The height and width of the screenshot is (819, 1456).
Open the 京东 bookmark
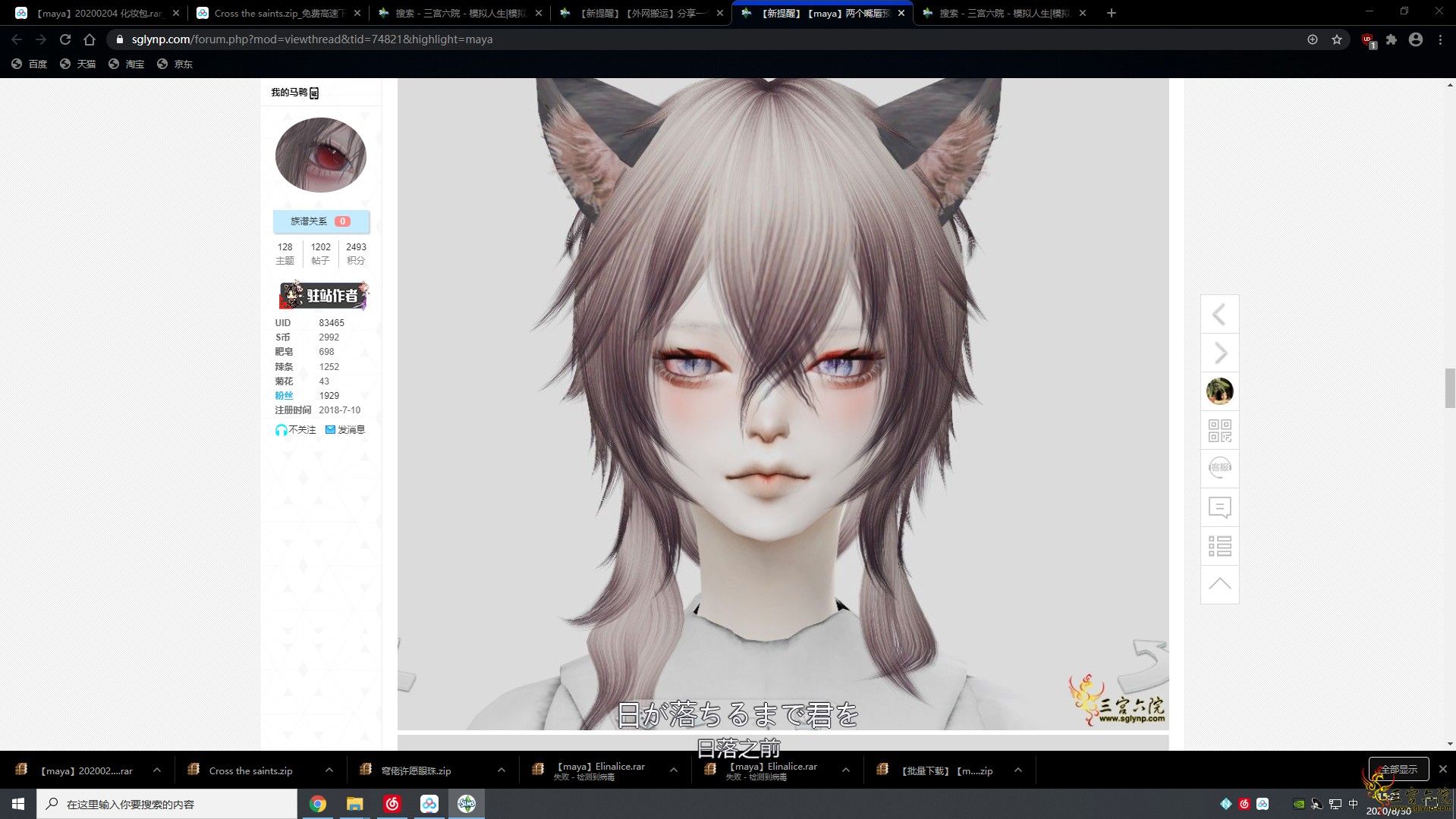pyautogui.click(x=175, y=64)
